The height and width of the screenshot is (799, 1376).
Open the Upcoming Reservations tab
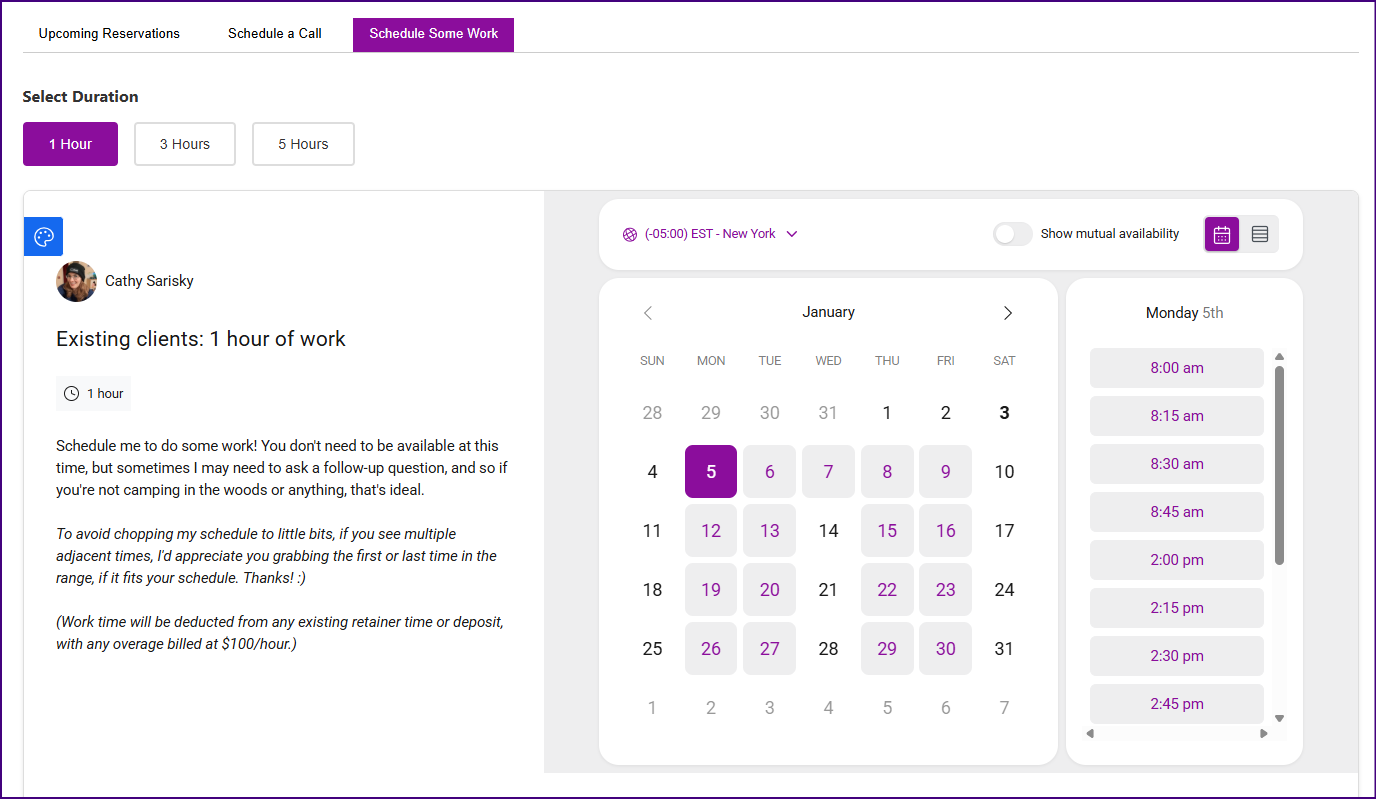[x=109, y=34]
